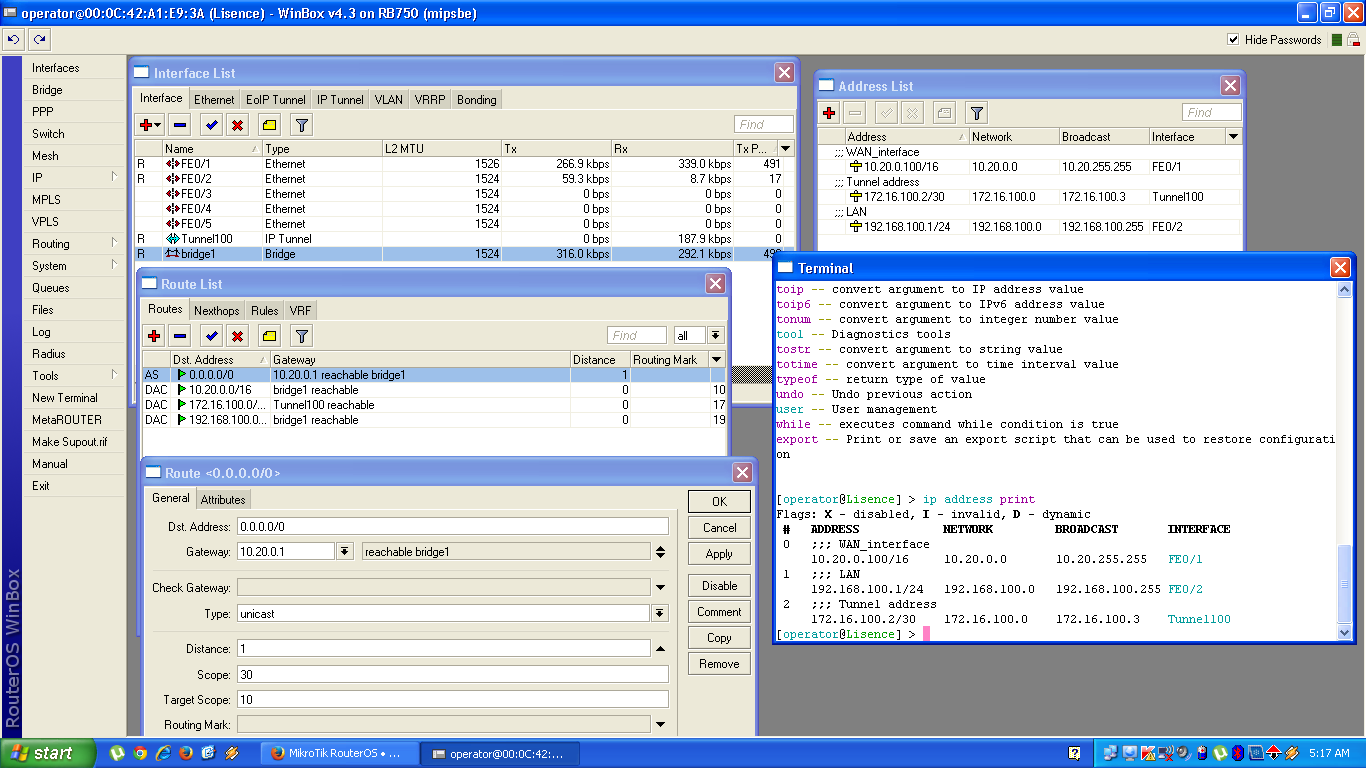Open the MPLS section in the sidebar

pos(48,199)
